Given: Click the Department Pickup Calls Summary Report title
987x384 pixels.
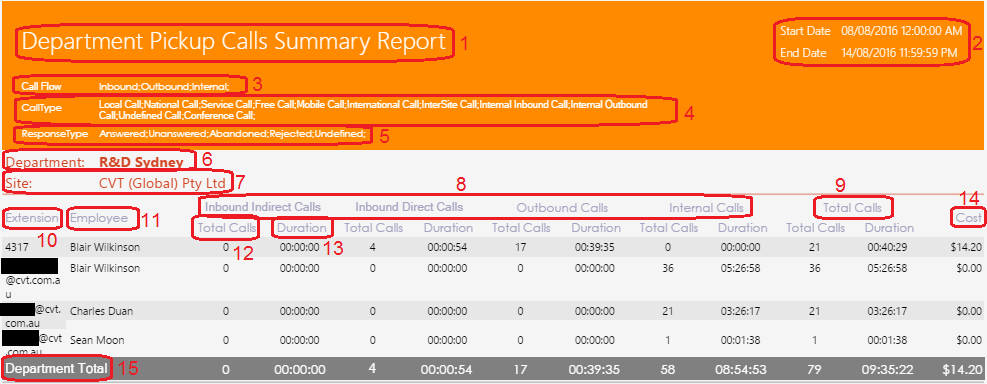Looking at the screenshot, I should point(234,42).
